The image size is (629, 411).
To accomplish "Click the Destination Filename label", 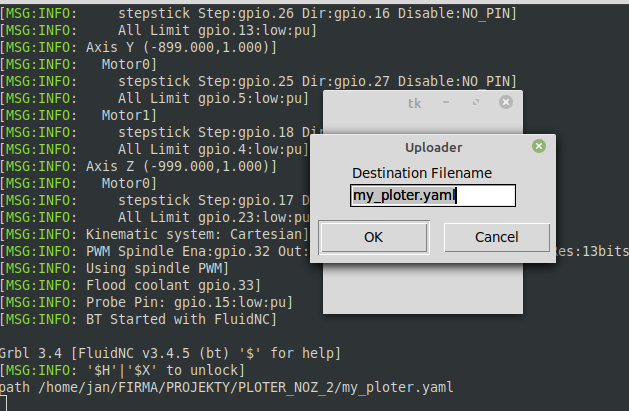I will pos(422,173).
